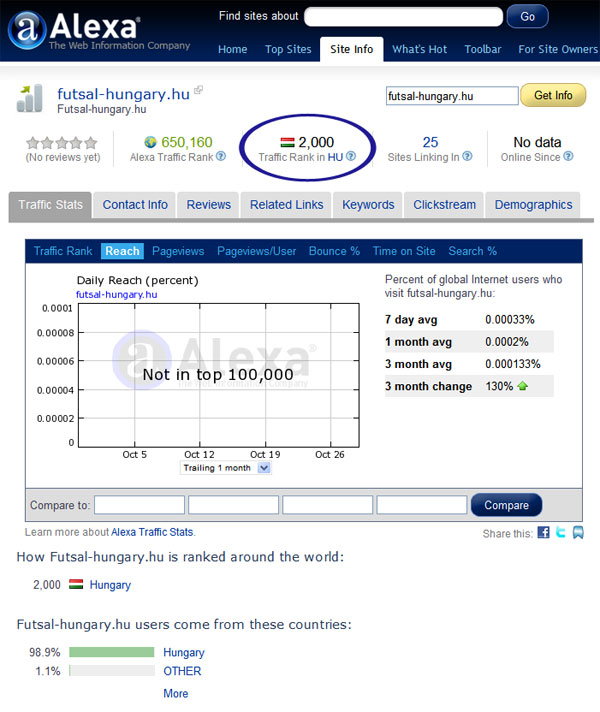The width and height of the screenshot is (600, 712).
Task: Select the Traffic Stats tab
Action: click(x=50, y=205)
